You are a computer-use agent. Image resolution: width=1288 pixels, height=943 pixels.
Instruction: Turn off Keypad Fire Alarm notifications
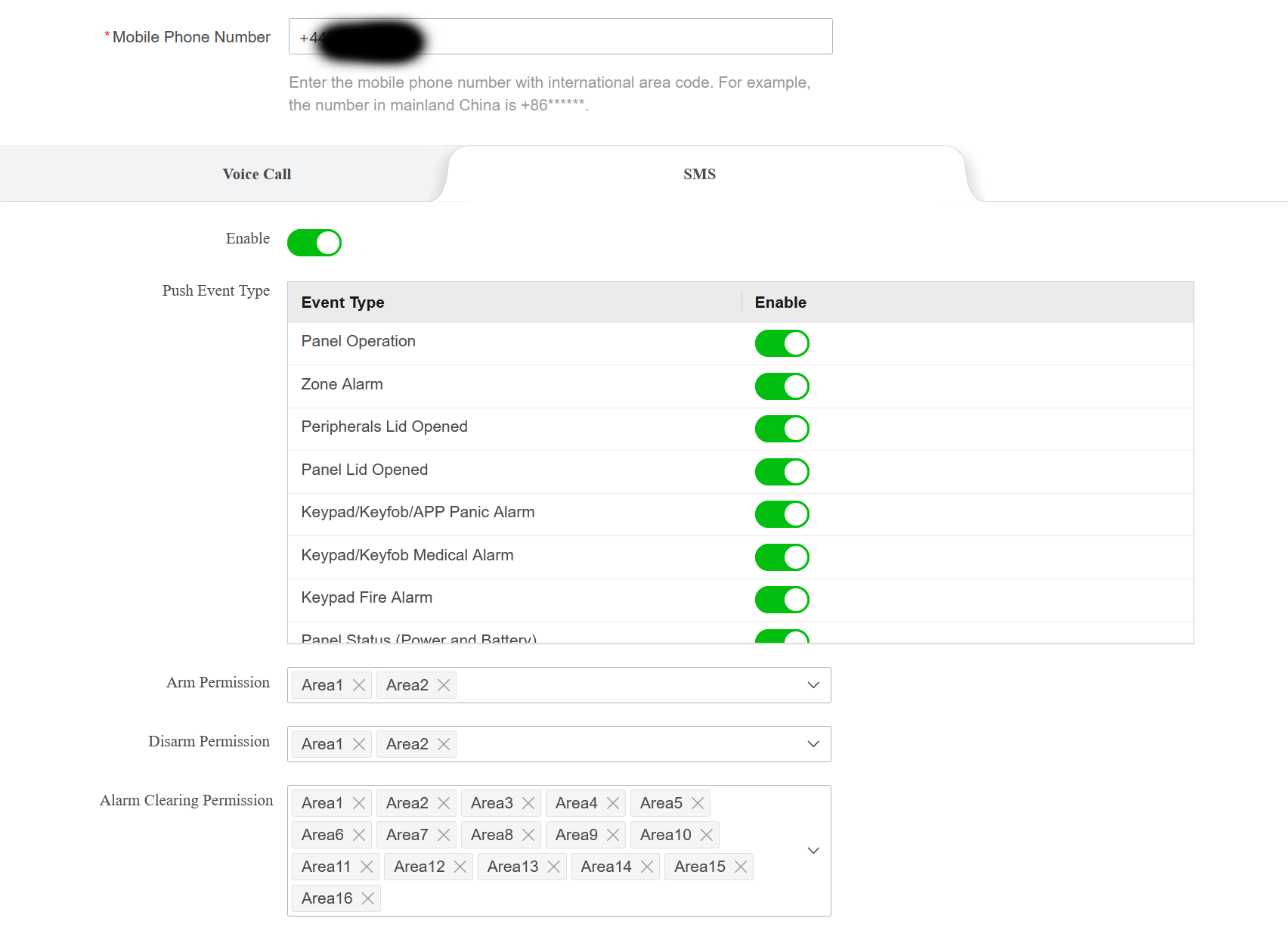point(782,600)
